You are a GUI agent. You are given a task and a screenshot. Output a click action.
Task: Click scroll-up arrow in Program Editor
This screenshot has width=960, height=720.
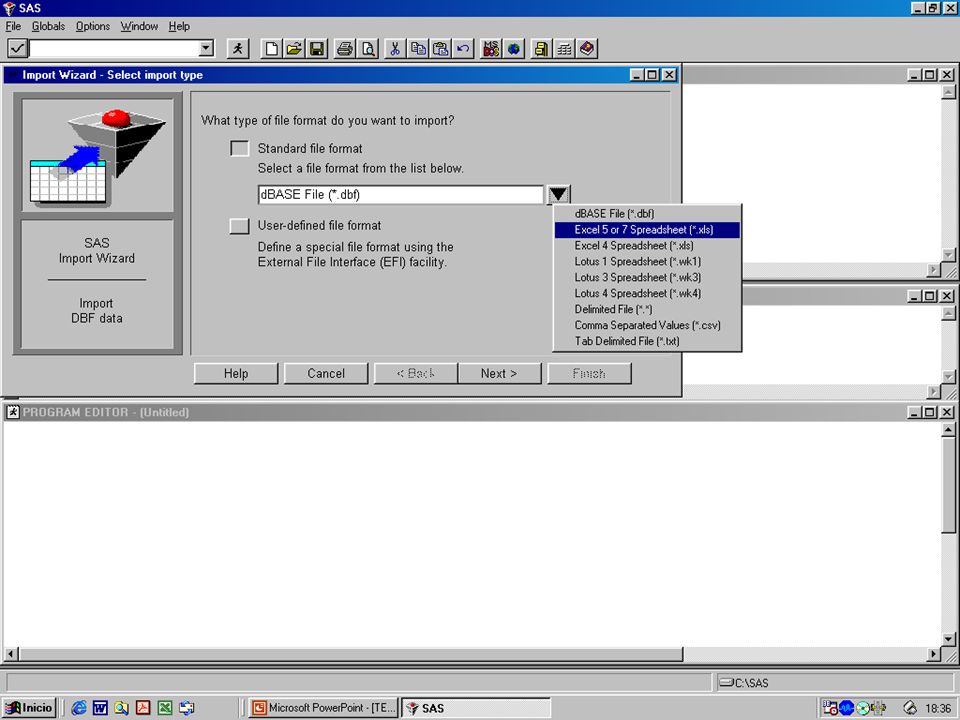click(948, 430)
